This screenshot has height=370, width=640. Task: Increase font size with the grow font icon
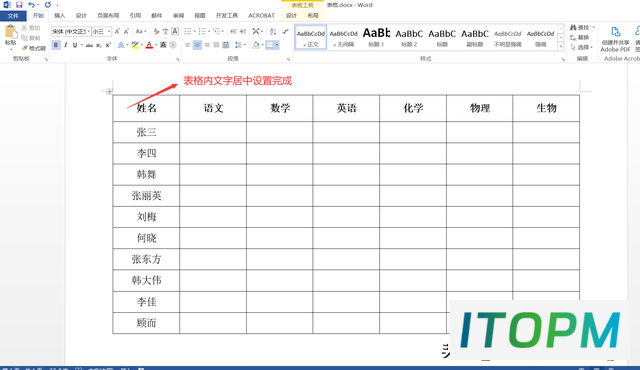point(117,31)
